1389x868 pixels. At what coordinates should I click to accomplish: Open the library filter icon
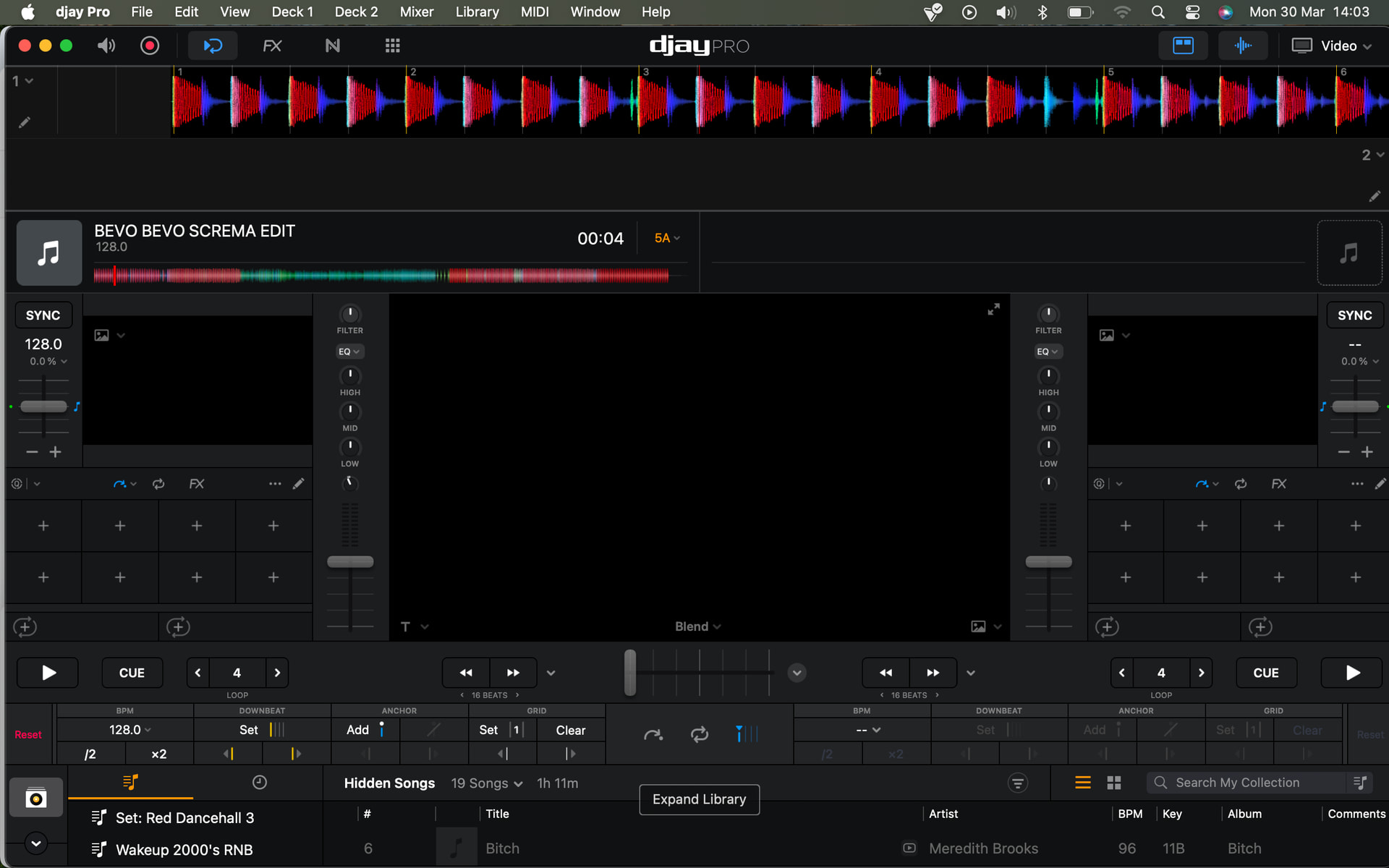(1017, 783)
